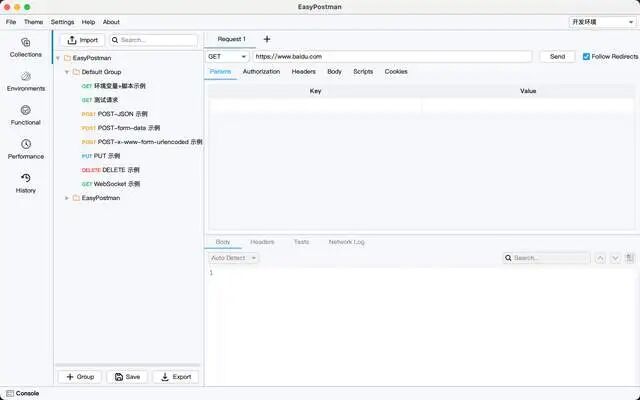640x400 pixels.
Task: Click the Group button to add group
Action: click(80, 377)
